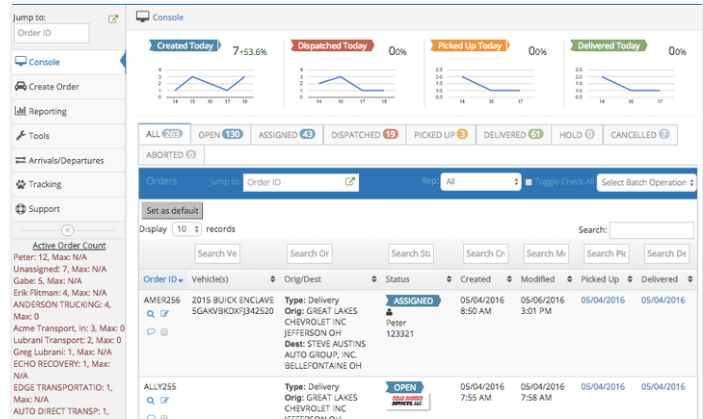Click the Tracking paw icon
Image resolution: width=703 pixels, height=419 pixels.
point(21,184)
